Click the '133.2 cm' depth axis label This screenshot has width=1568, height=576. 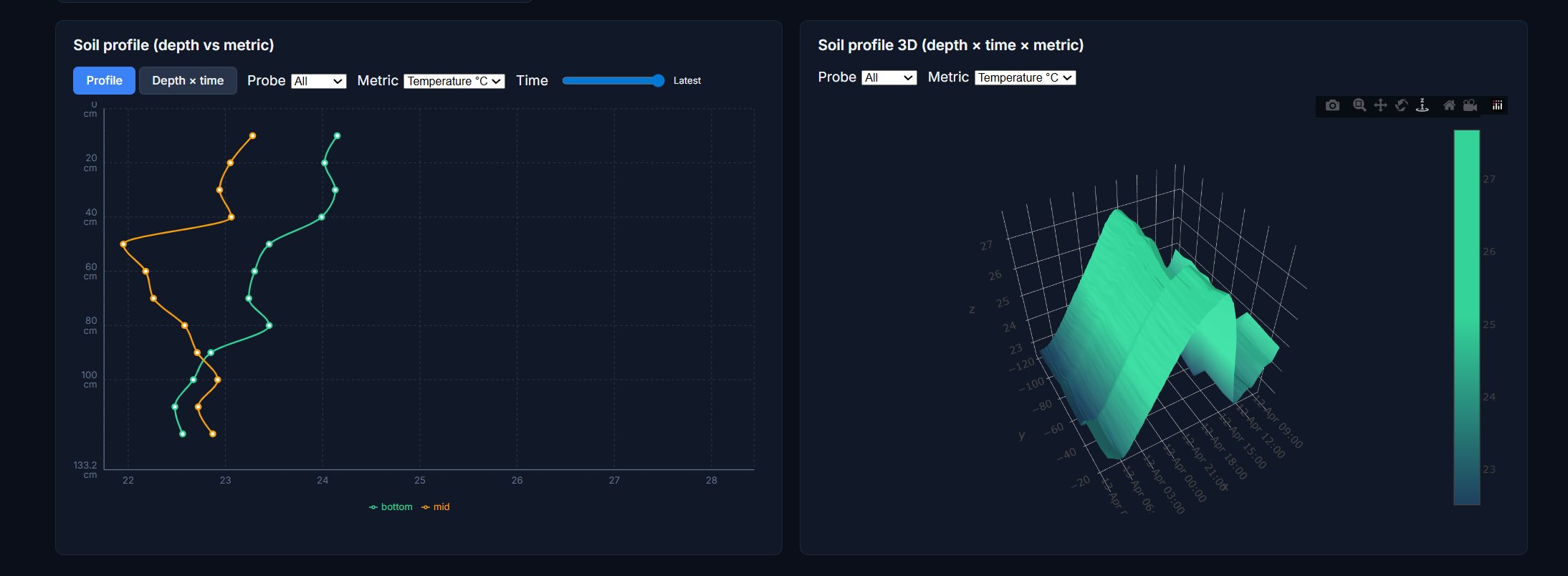(85, 470)
